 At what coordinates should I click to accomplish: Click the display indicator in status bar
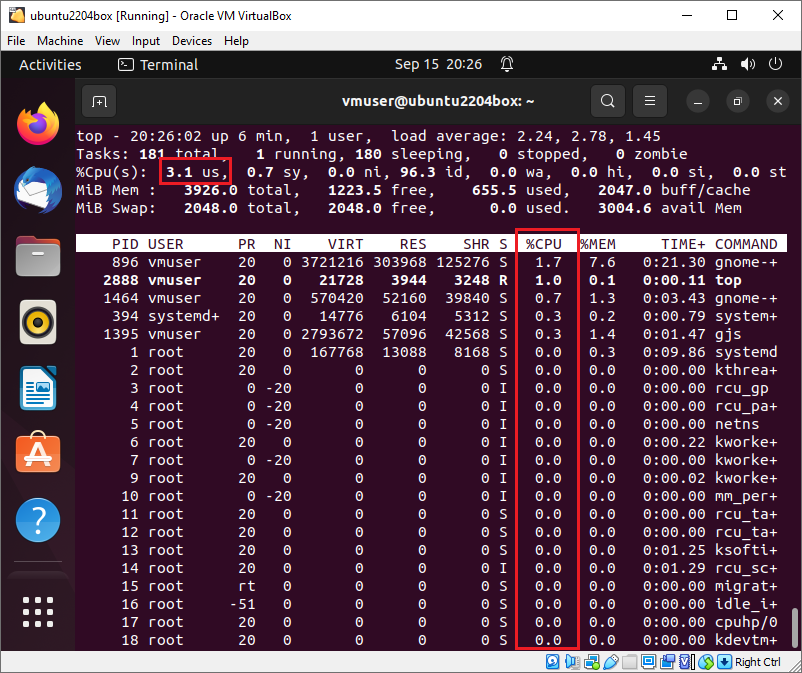coord(649,662)
